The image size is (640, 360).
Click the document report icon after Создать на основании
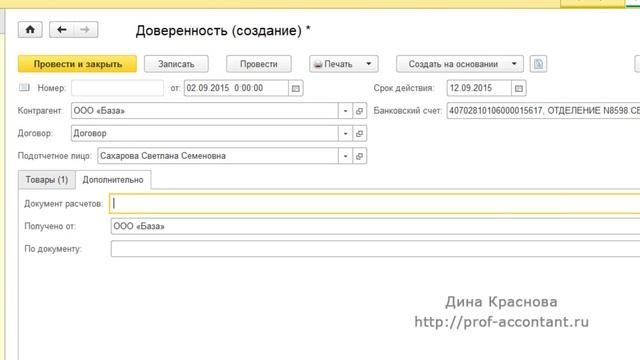click(x=538, y=64)
